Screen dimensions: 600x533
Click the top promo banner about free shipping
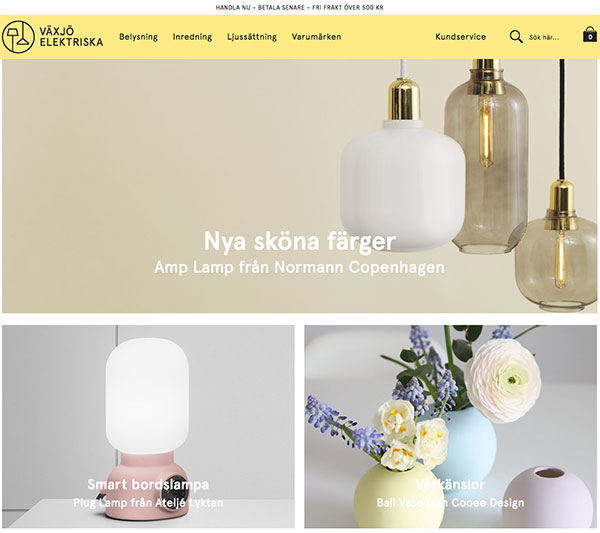300,7
